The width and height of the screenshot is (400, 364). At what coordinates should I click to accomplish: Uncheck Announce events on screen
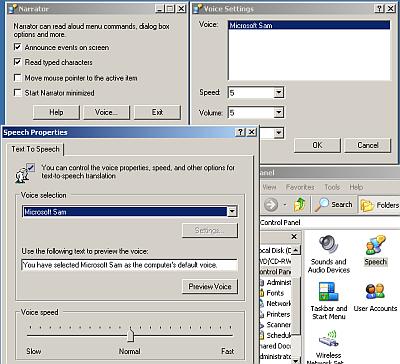pyautogui.click(x=18, y=47)
